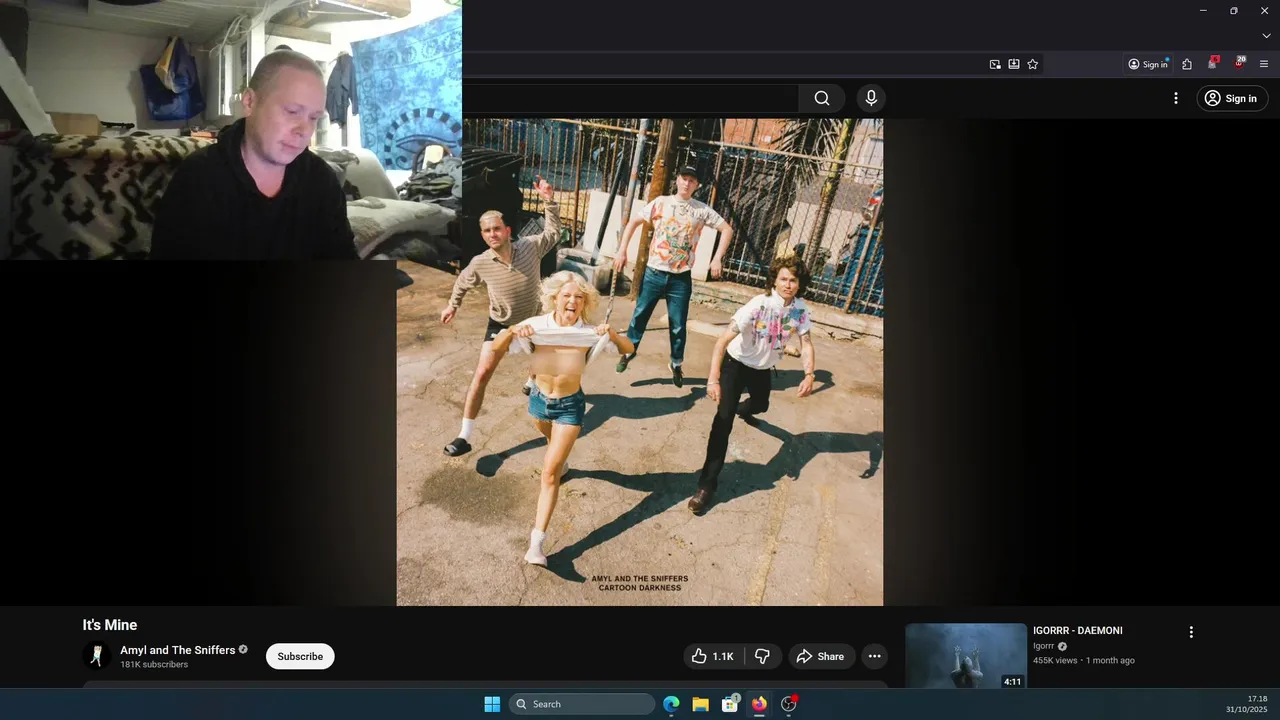This screenshot has width=1280, height=720.
Task: Click the YouTube Sign in button
Action: pos(1232,98)
